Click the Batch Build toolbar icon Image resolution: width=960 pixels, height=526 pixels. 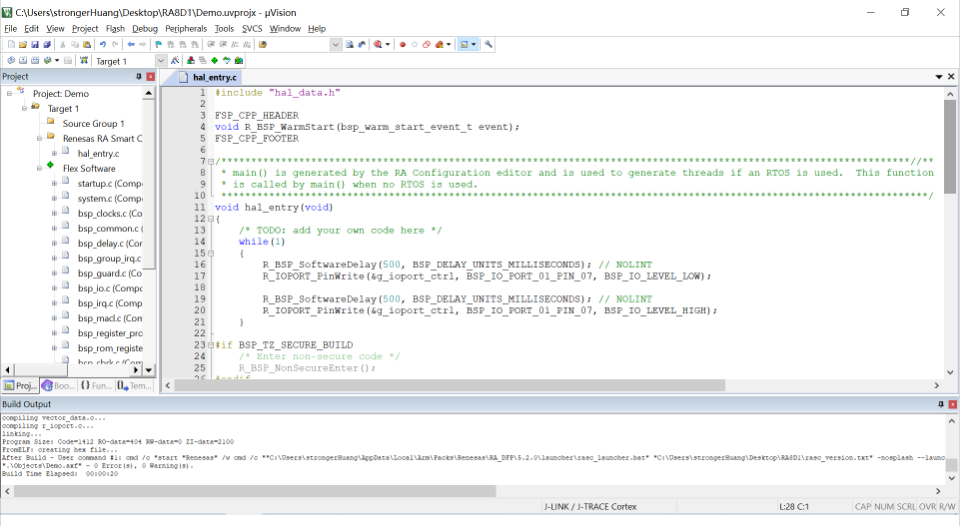[47, 61]
